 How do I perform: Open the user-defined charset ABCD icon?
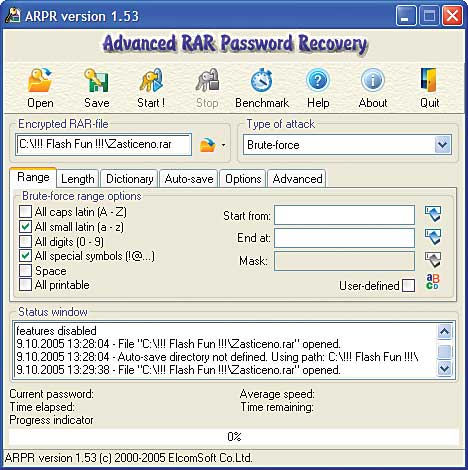(x=433, y=282)
